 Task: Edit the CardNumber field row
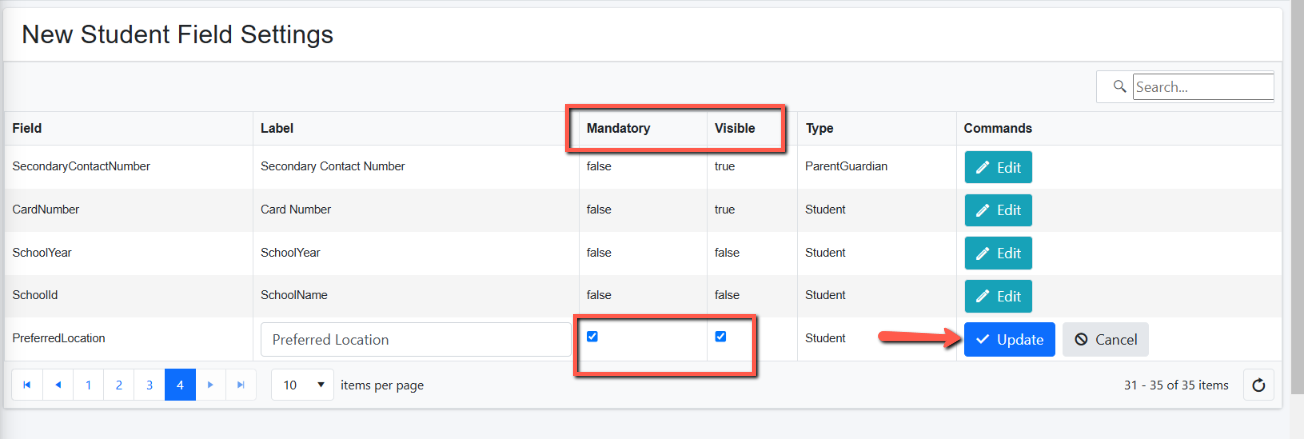coord(998,210)
